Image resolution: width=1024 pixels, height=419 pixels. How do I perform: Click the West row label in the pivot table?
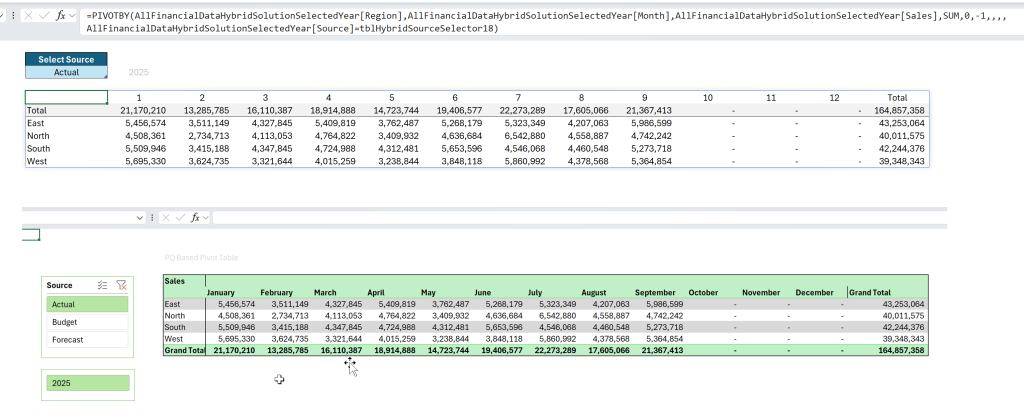click(x=174, y=339)
